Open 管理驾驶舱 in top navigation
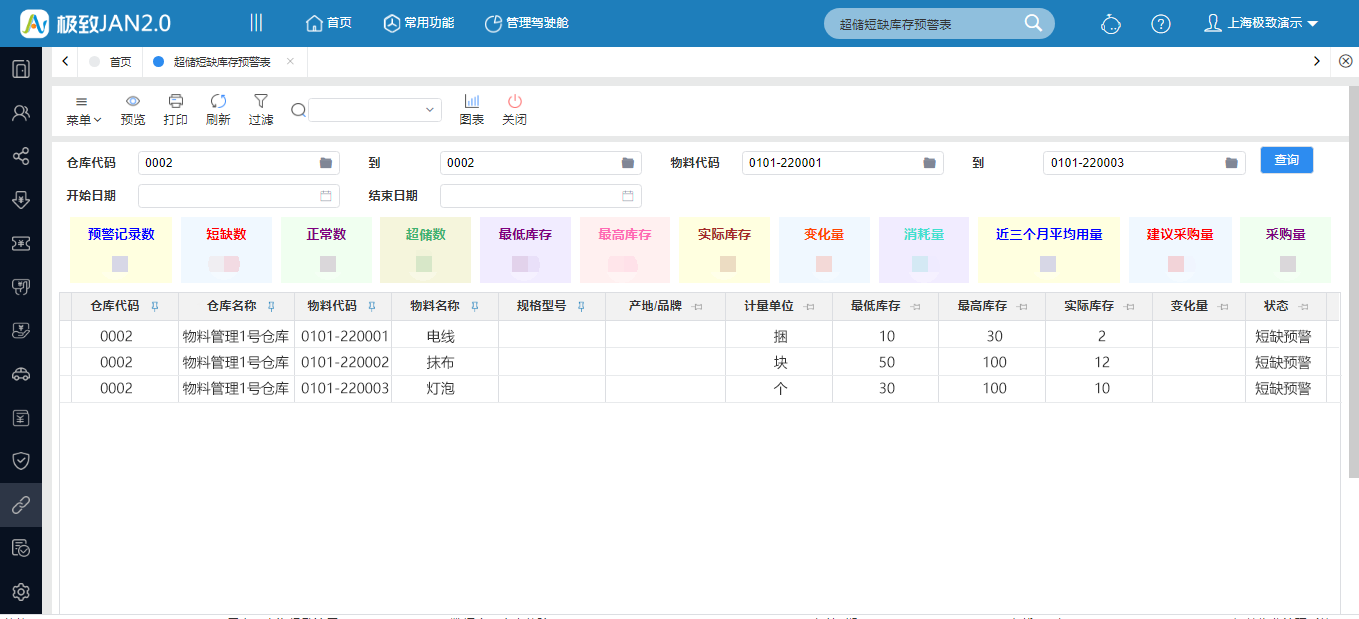This screenshot has width=1359, height=619. tap(526, 23)
